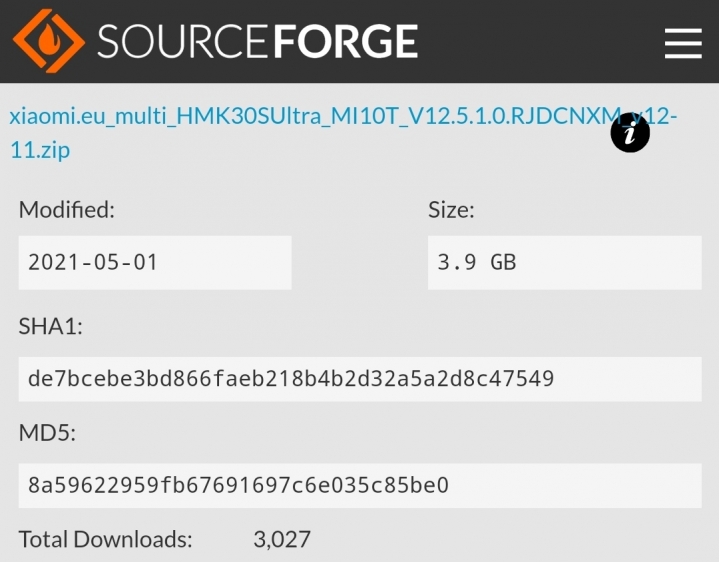
Task: Open the xiaomi.eu_multi_HMK30SUltra zip file link
Action: [x=343, y=133]
